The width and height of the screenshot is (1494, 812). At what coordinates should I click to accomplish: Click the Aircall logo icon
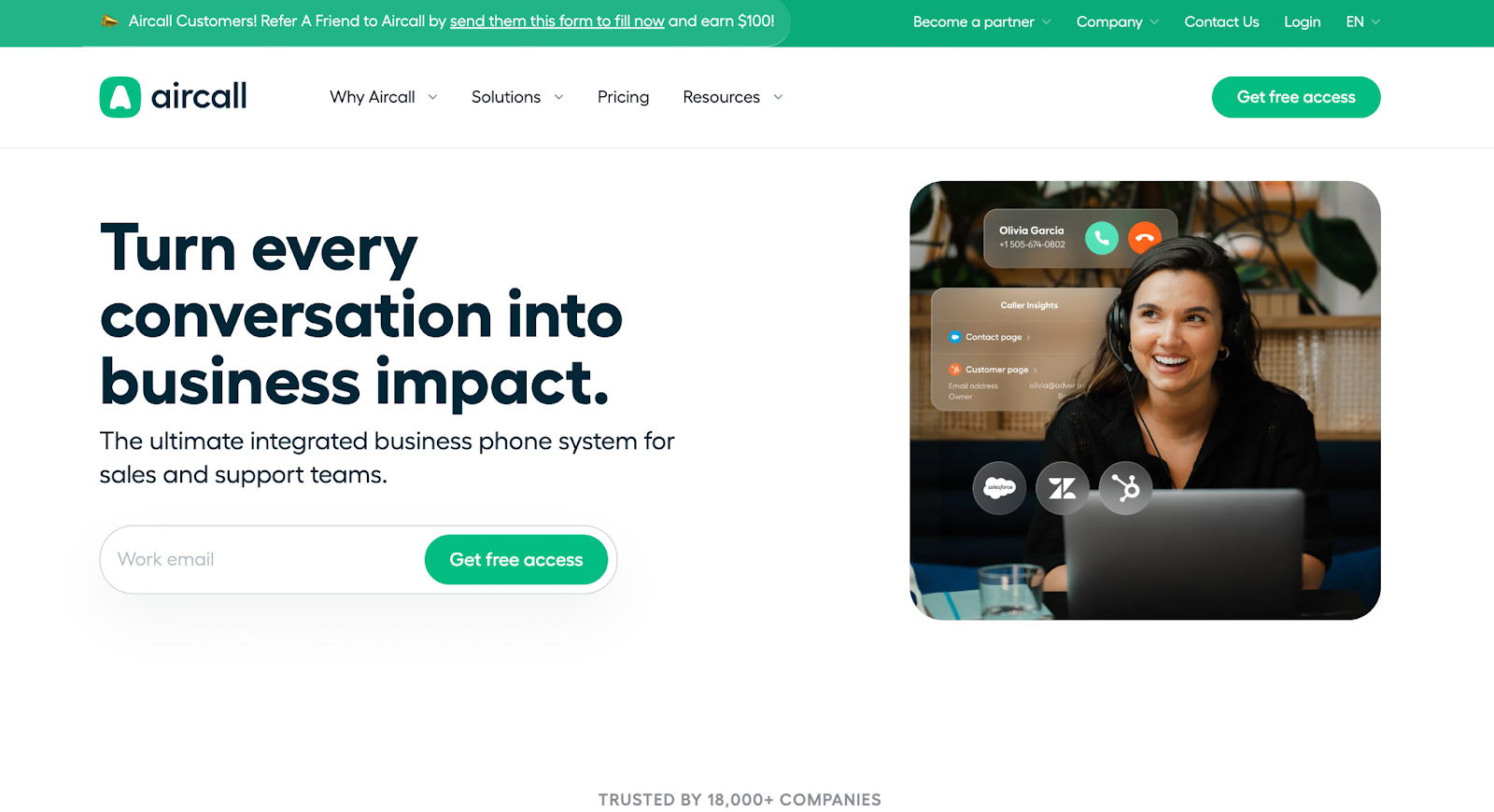point(120,97)
